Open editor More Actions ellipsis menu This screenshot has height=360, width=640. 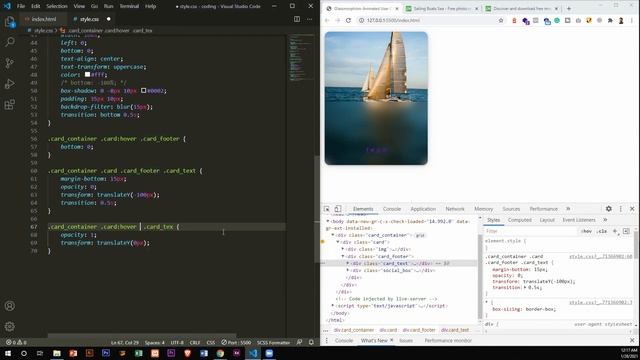click(x=309, y=19)
